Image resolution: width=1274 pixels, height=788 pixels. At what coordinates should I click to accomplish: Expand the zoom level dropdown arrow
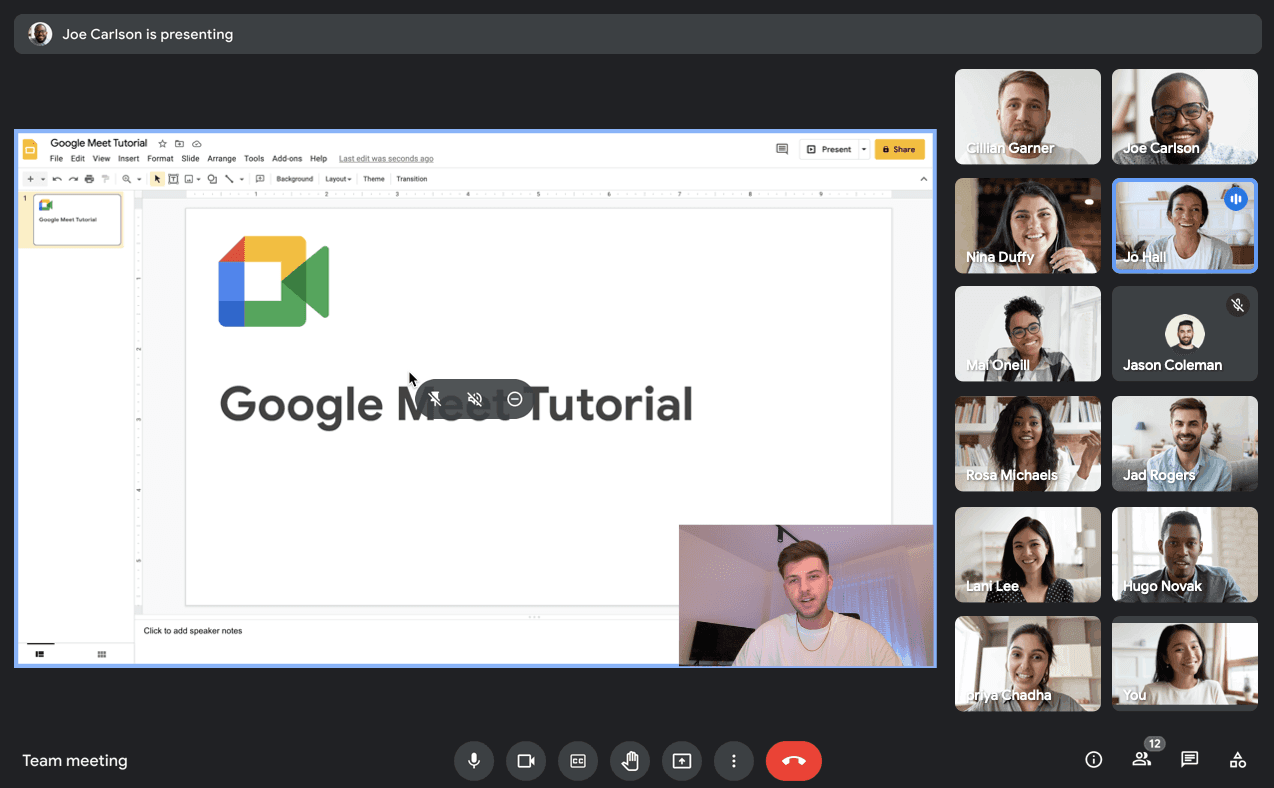click(139, 180)
